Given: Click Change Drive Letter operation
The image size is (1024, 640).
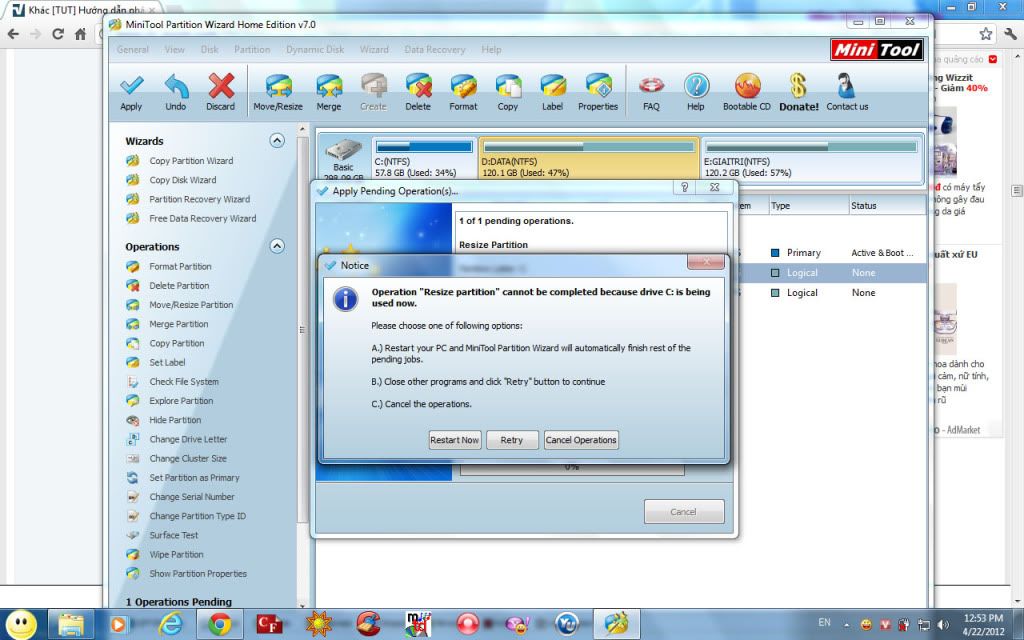Looking at the screenshot, I should [x=188, y=439].
